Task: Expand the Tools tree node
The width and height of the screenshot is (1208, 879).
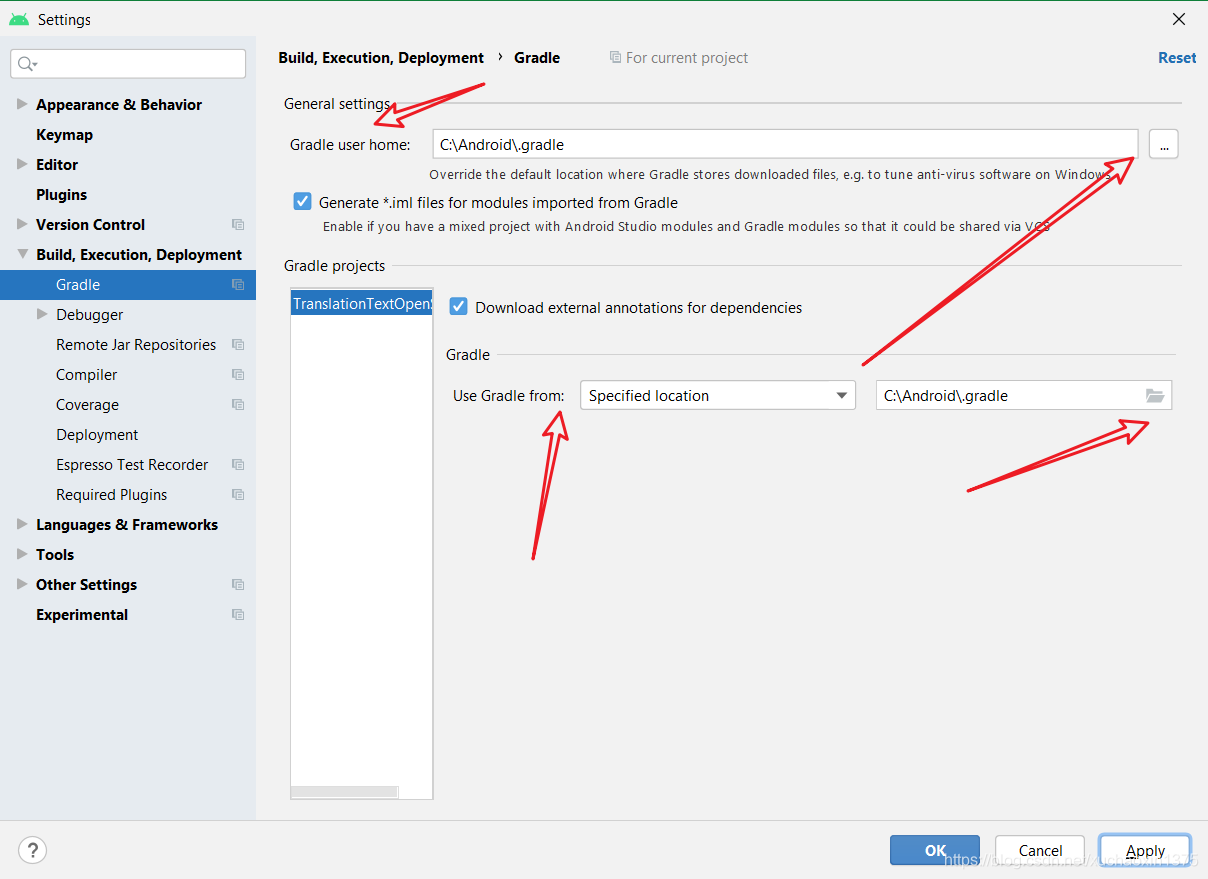Action: click(x=22, y=555)
